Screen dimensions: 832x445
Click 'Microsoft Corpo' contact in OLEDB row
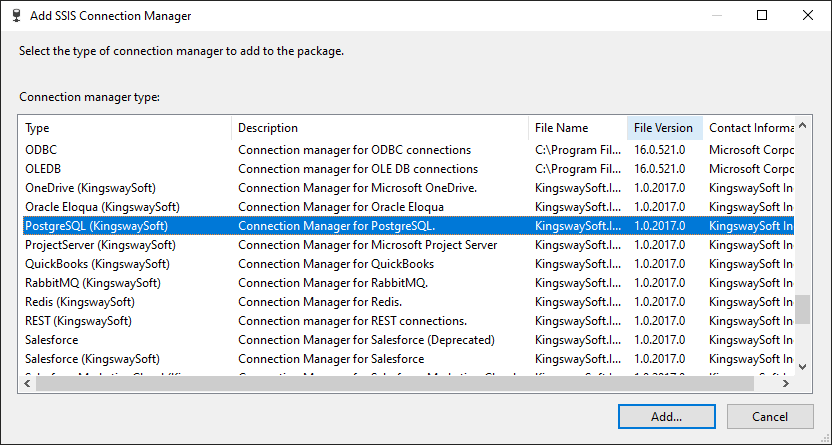(x=751, y=169)
